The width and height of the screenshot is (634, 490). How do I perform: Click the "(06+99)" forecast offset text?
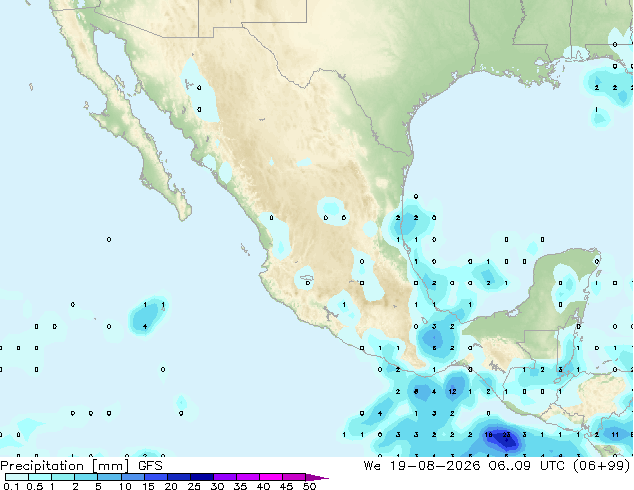(602, 466)
